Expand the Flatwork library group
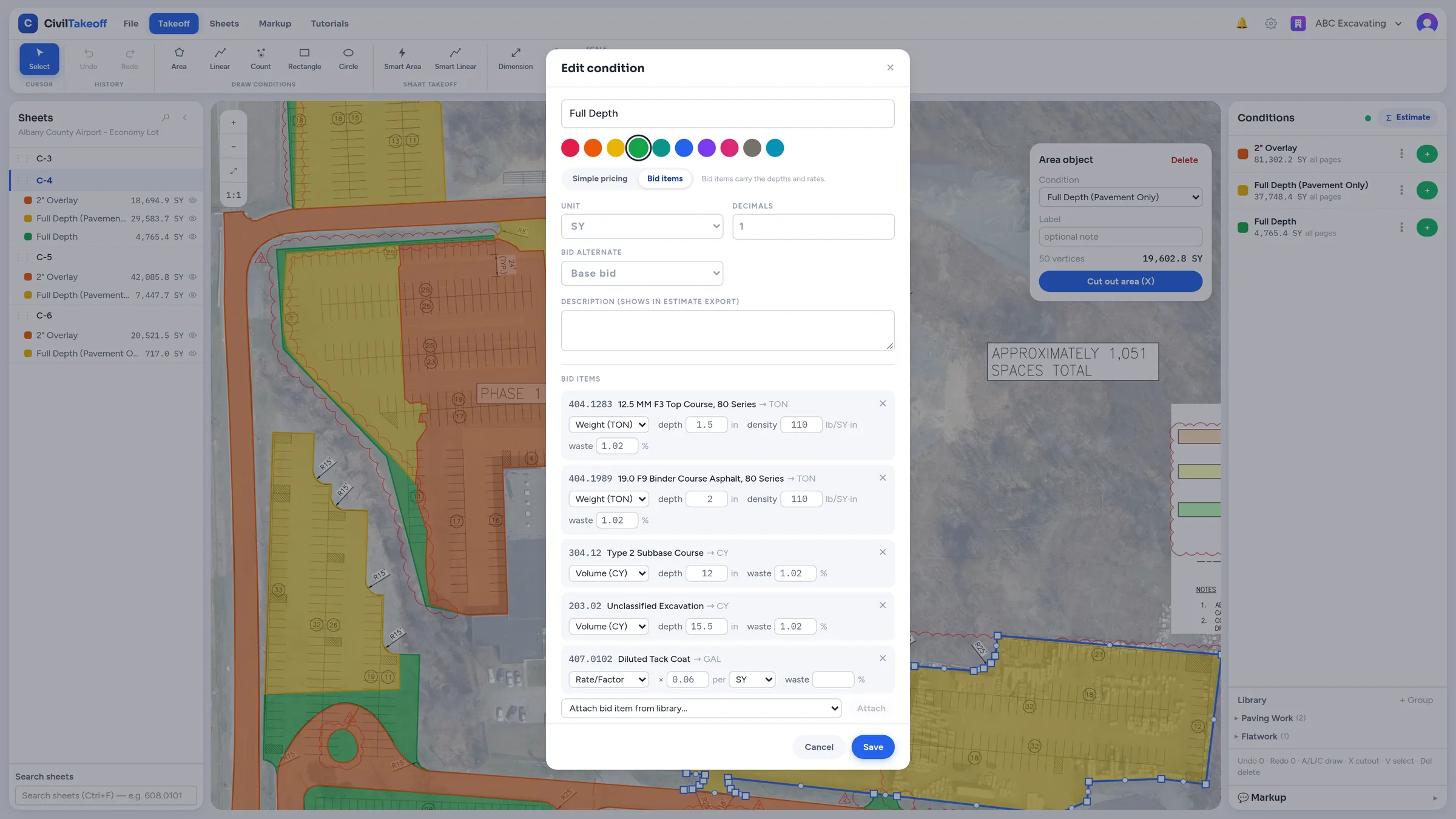 click(x=1262, y=736)
